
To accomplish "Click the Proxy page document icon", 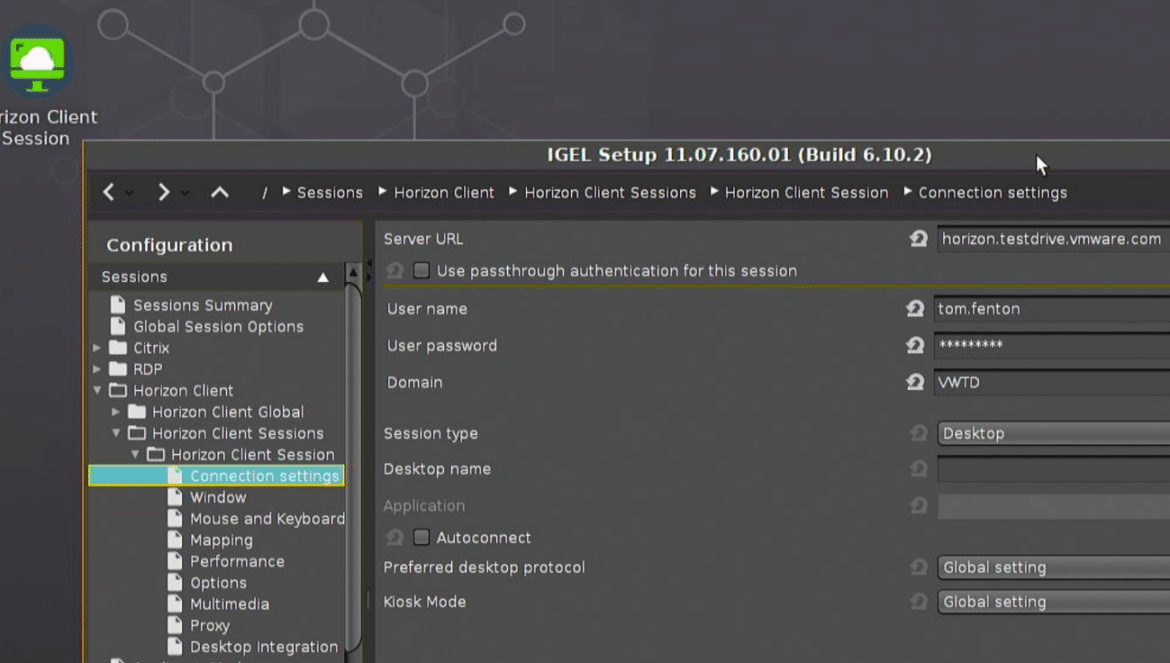I will pos(175,625).
